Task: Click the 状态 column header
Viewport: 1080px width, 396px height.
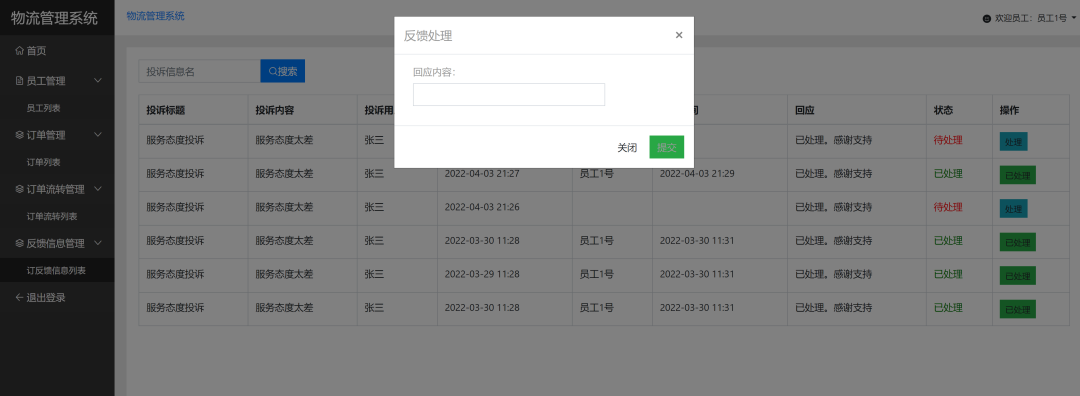Action: pos(944,110)
